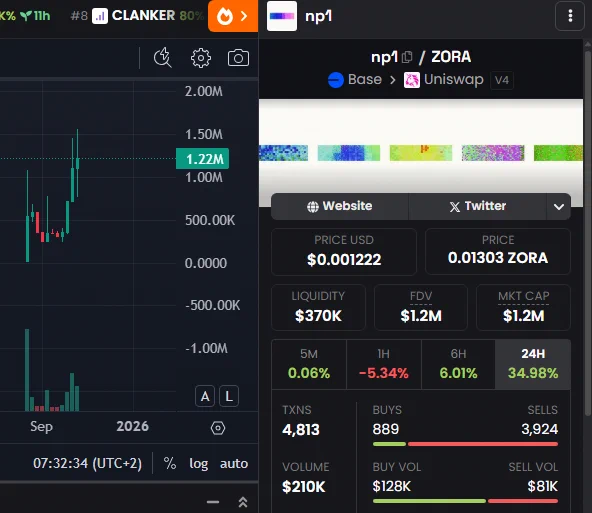Viewport: 592px width, 513px height.
Task: Click the Uniswap DEX link
Action: tap(444, 80)
